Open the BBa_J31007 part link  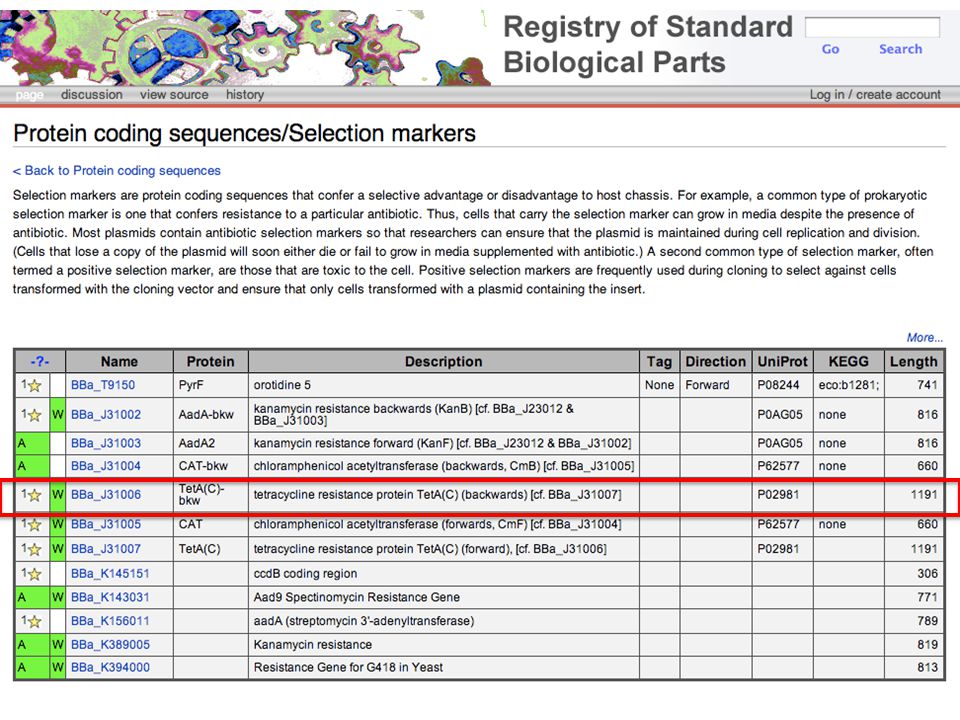coord(106,549)
